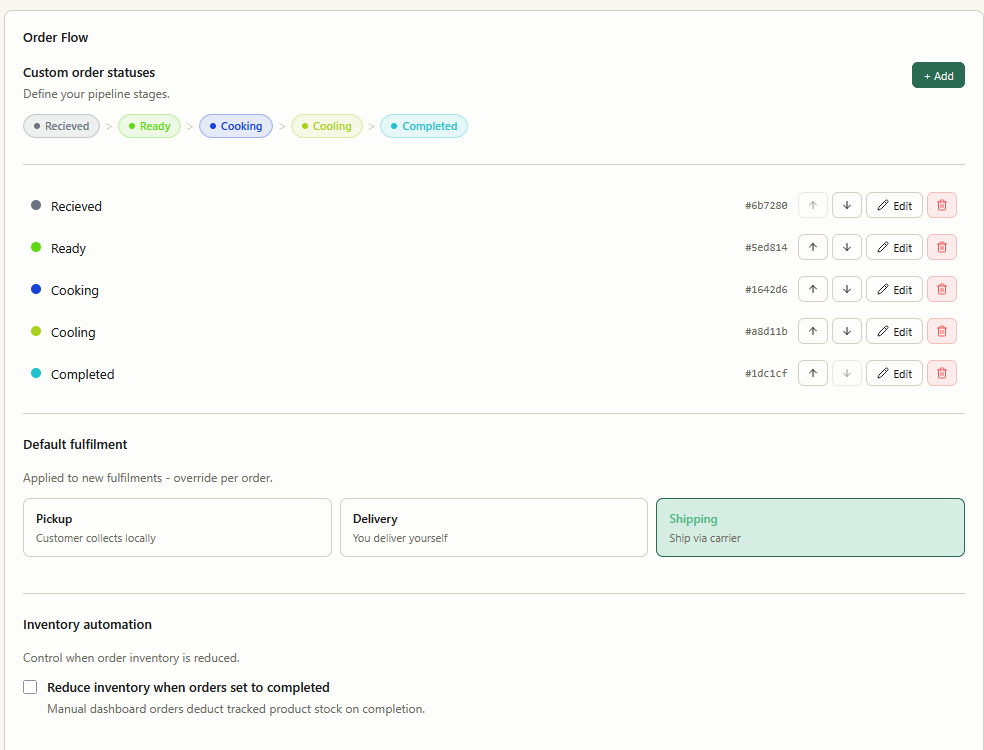This screenshot has width=984, height=750.
Task: Select Delivery as default fulfilment
Action: point(494,527)
